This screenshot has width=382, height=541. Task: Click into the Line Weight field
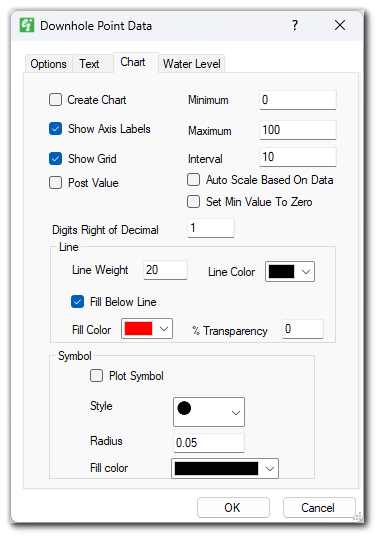click(165, 270)
